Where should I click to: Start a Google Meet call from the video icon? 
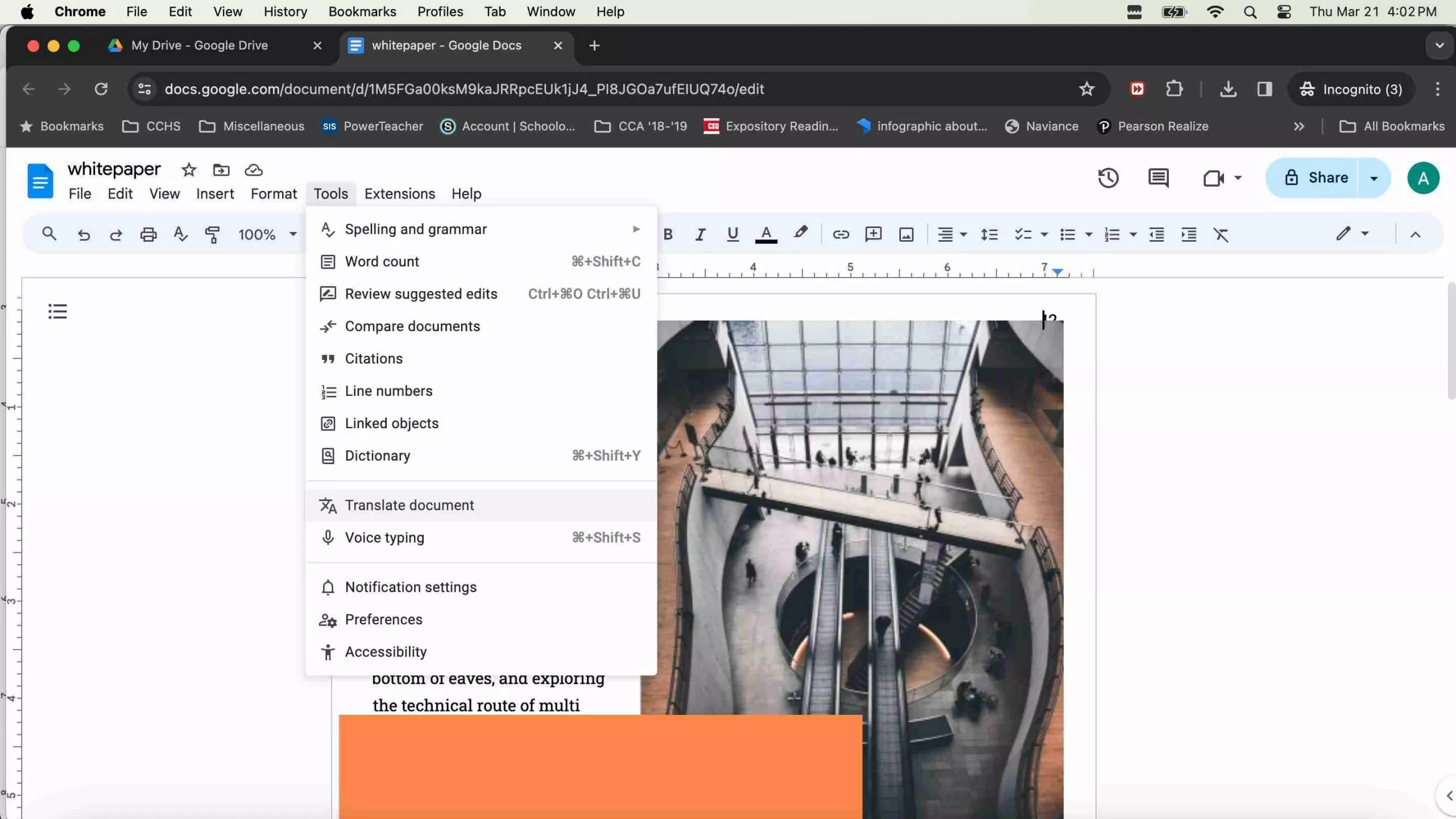point(1214,178)
